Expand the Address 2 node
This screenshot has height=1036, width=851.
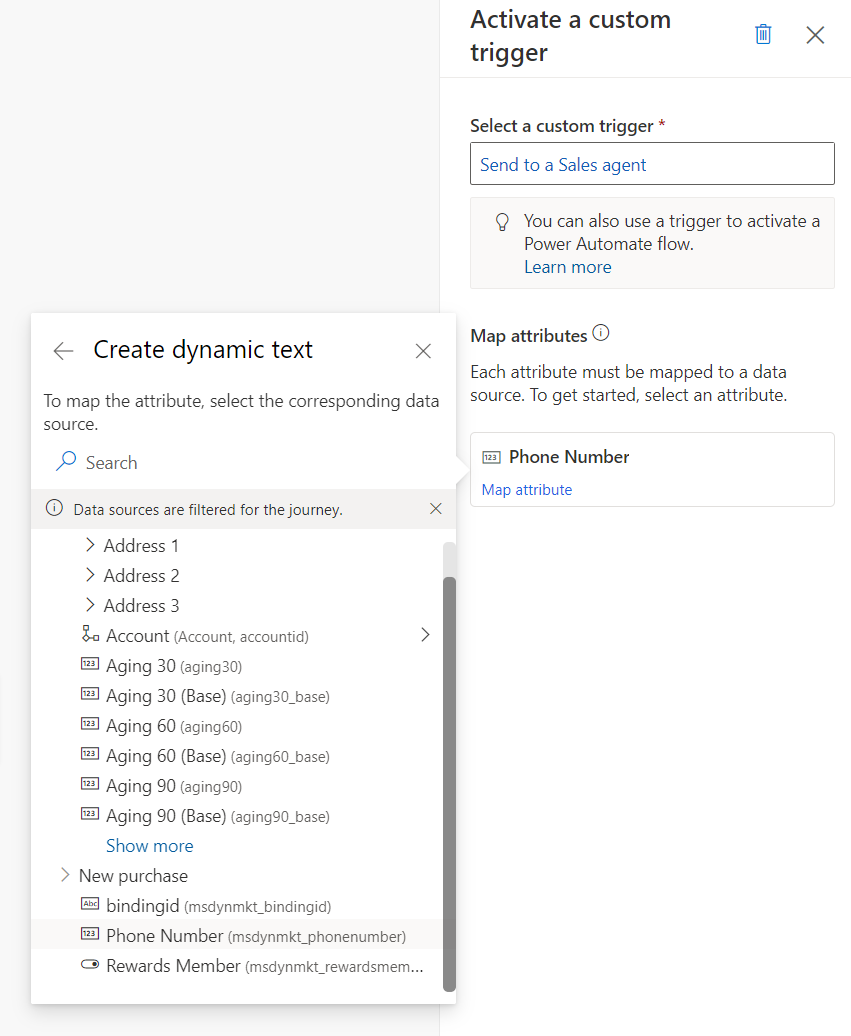[90, 575]
